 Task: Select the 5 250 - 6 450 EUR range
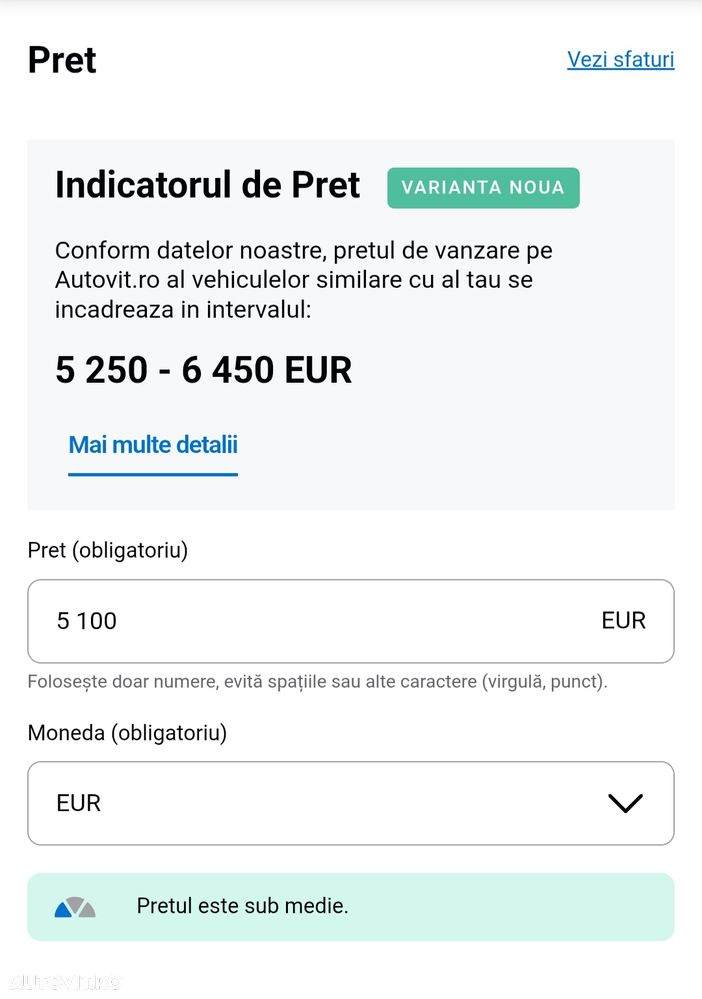click(204, 370)
